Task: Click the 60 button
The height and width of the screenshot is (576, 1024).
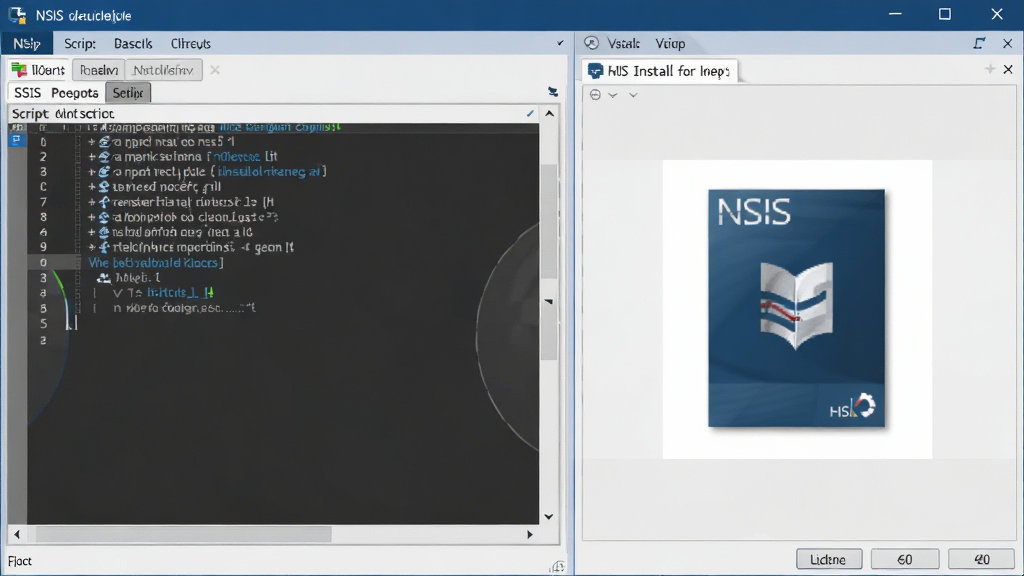Action: (904, 560)
